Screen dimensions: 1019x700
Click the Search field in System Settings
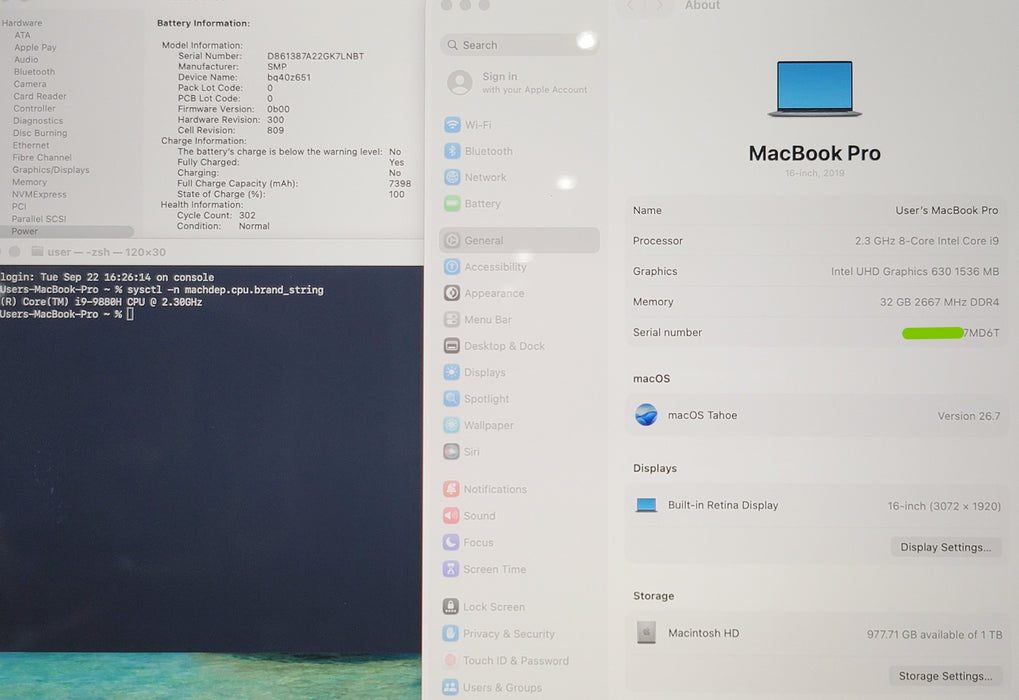click(519, 45)
